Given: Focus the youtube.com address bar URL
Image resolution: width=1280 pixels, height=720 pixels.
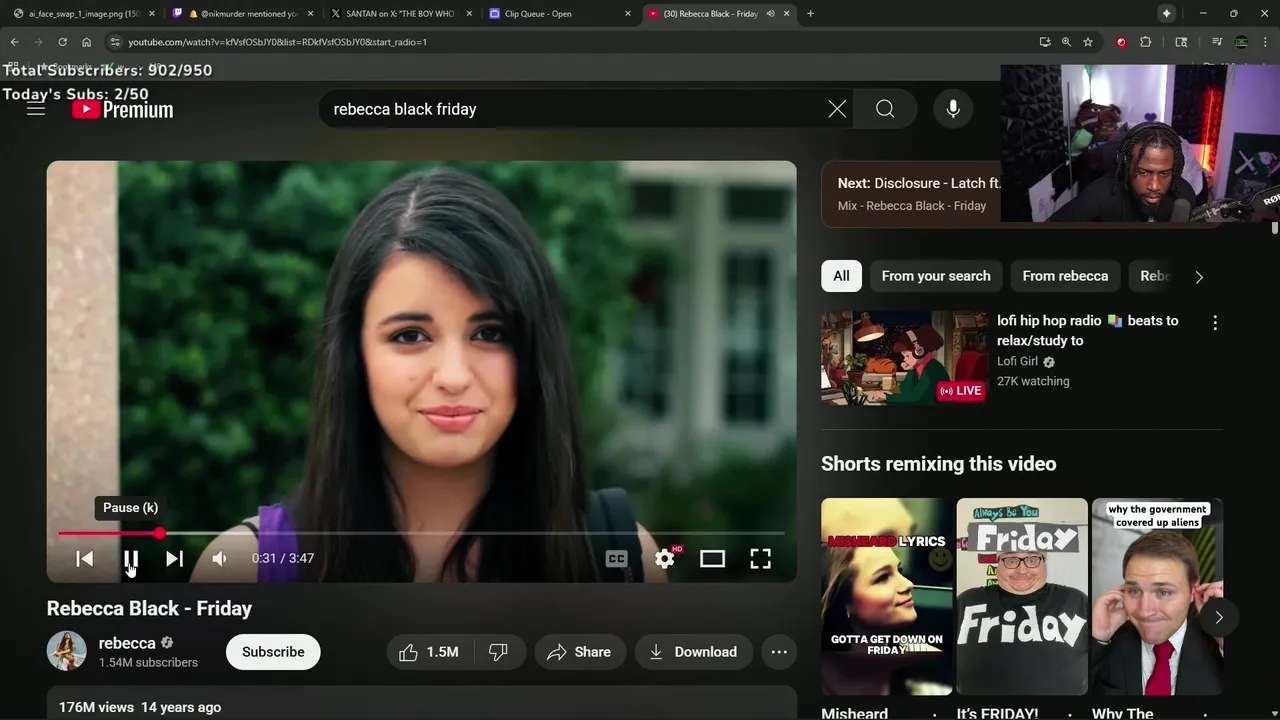Looking at the screenshot, I should 277,42.
